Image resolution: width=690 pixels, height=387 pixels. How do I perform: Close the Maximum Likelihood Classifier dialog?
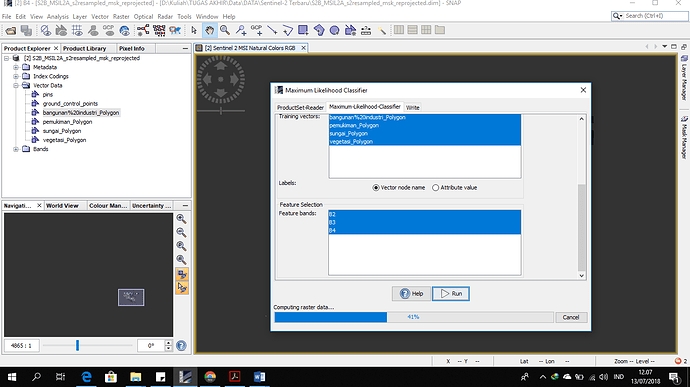583,90
